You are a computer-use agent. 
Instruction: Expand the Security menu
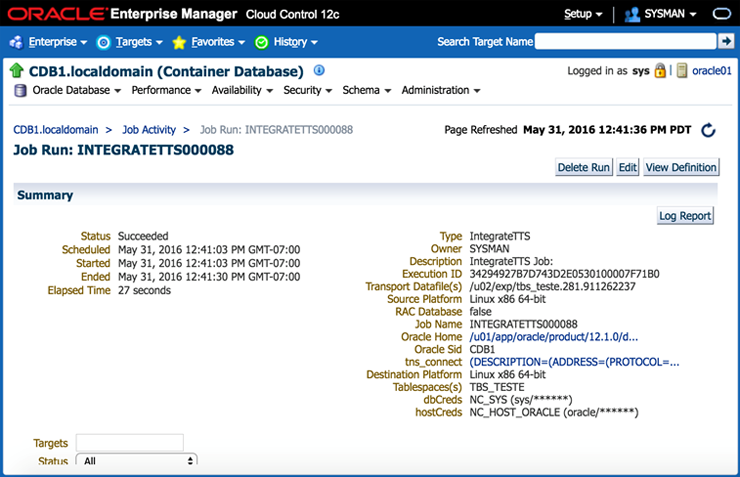(307, 90)
